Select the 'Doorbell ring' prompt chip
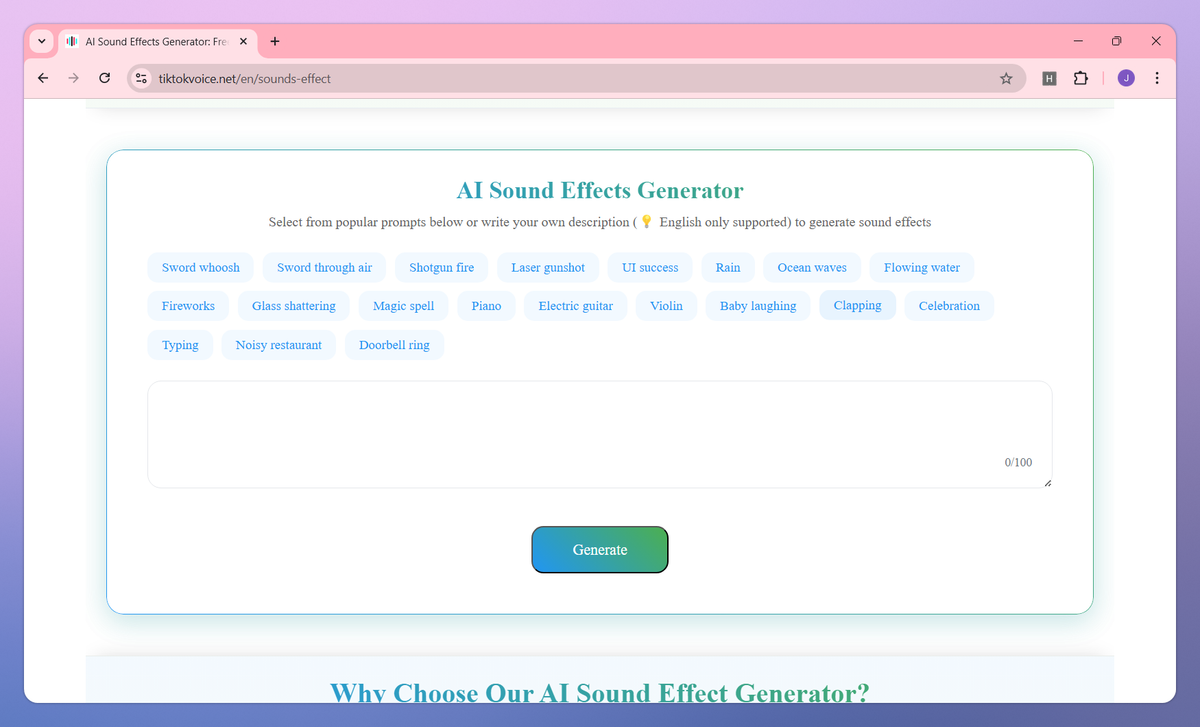Screen dimensions: 1200x727 click(394, 344)
